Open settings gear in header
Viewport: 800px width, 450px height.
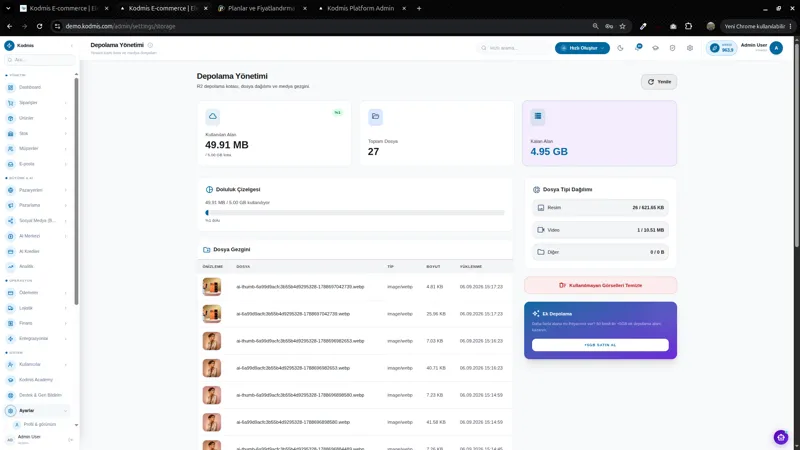(690, 48)
